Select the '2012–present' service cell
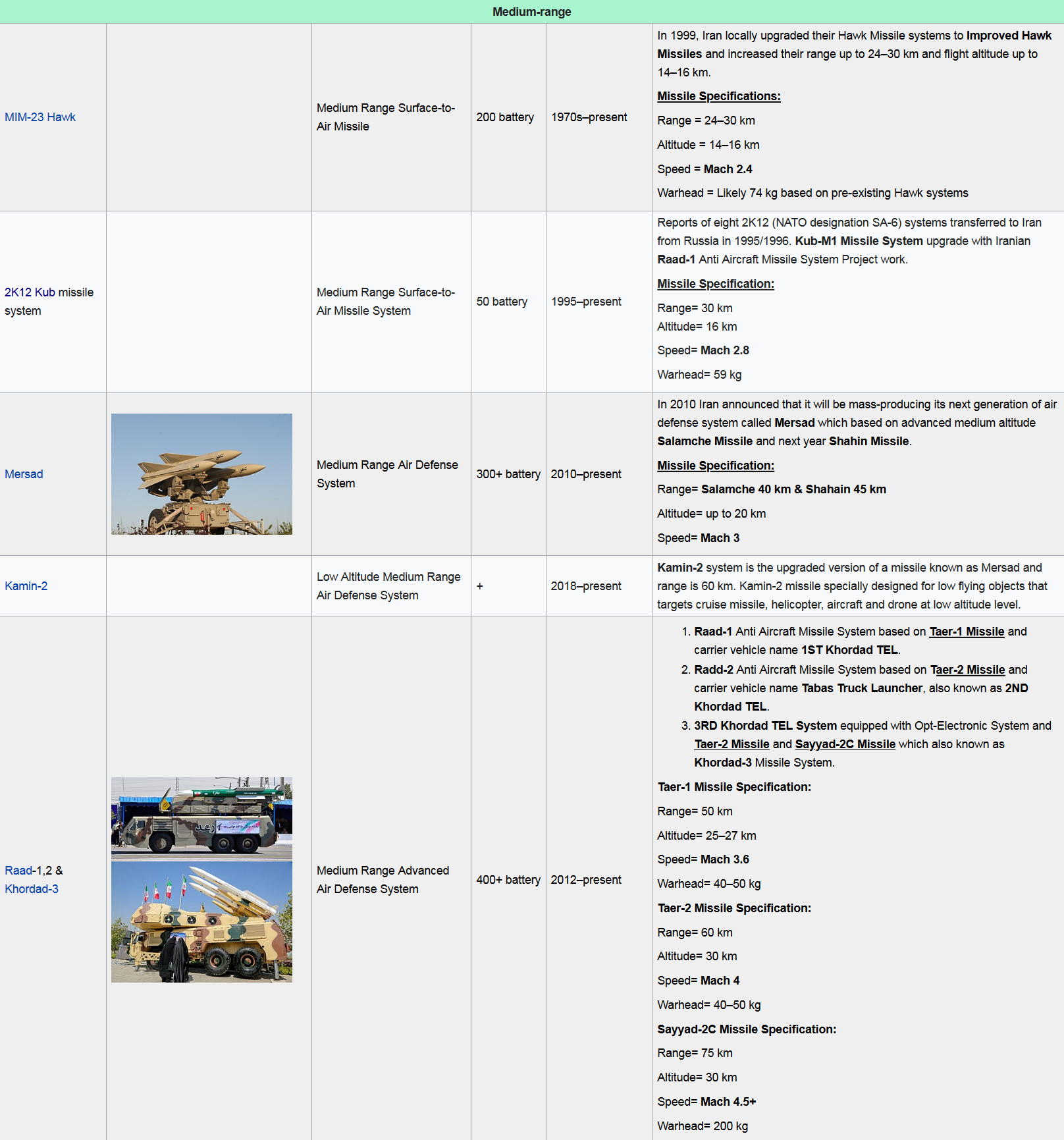1064x1140 pixels. [598, 880]
